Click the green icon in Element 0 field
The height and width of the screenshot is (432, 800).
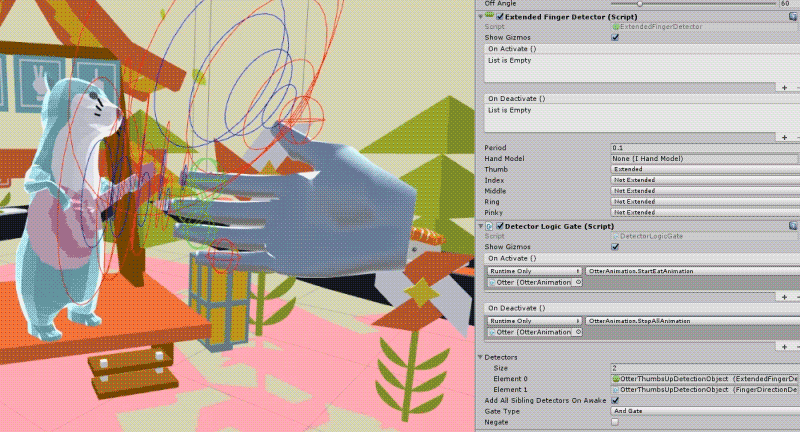click(x=616, y=379)
